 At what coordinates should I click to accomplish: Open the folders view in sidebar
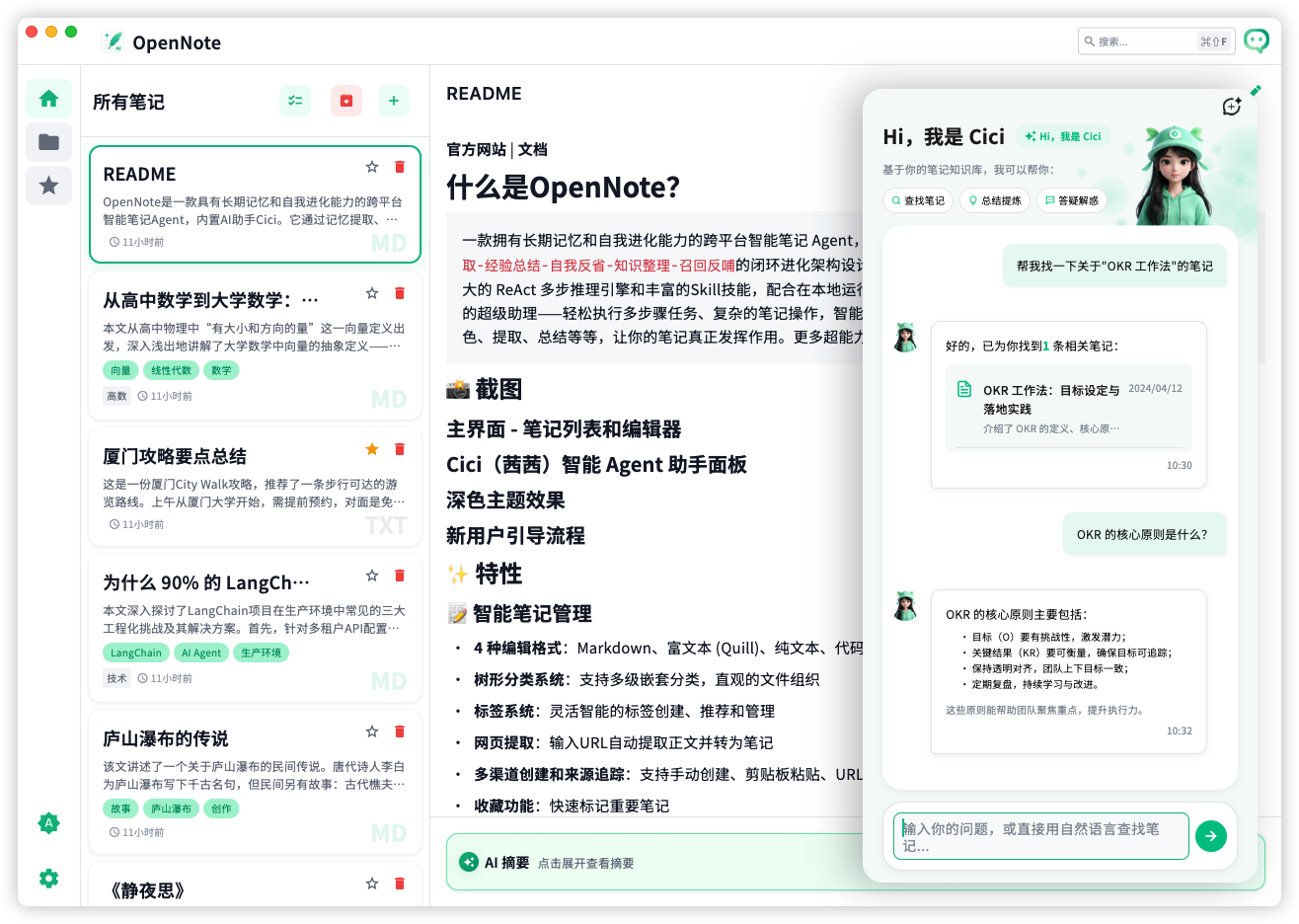(x=48, y=142)
